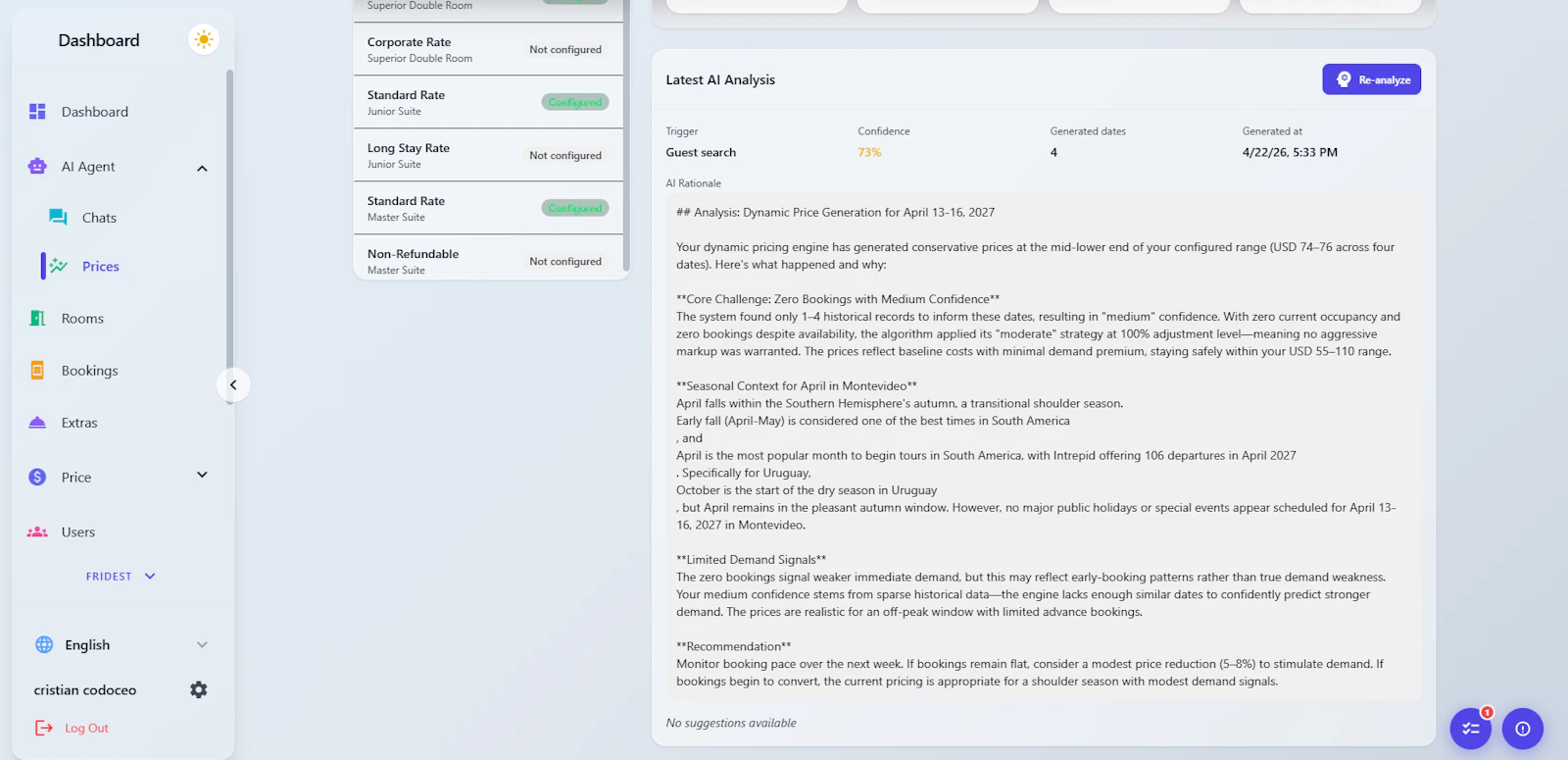The width and height of the screenshot is (1568, 760).
Task: Open the Dashboard grid icon in sidebar
Action: click(x=37, y=112)
